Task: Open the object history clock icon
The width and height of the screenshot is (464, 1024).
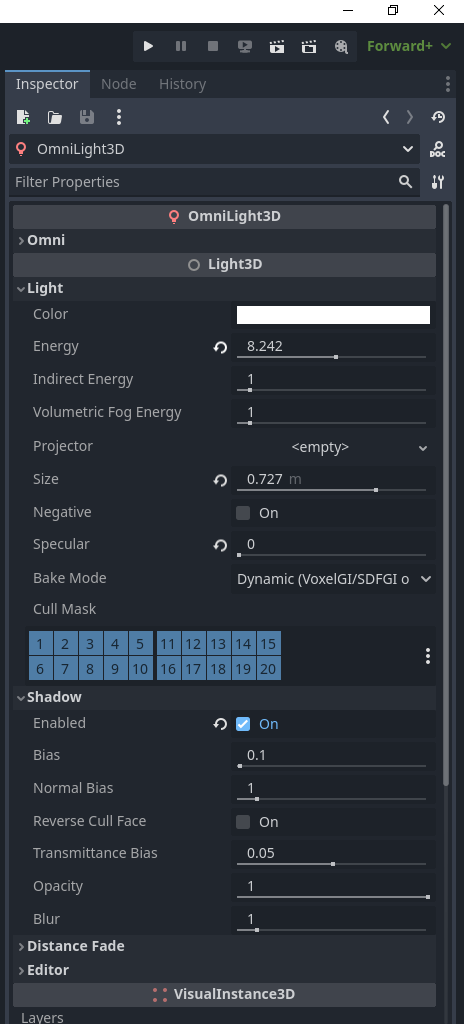Action: click(438, 117)
